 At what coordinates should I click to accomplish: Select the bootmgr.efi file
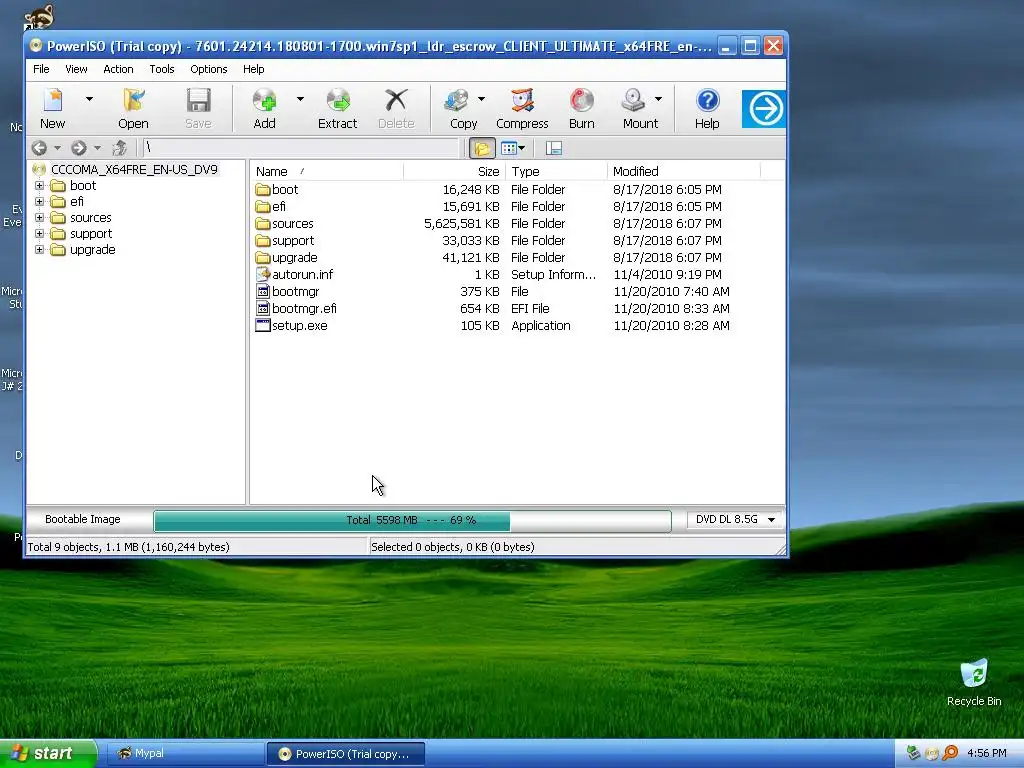coord(304,308)
